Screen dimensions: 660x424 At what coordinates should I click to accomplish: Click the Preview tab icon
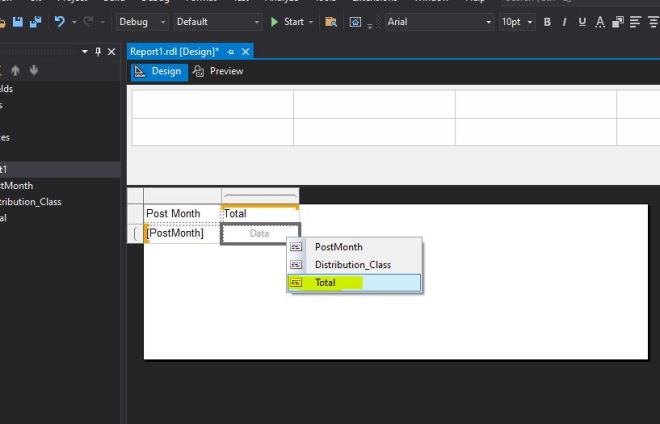[198, 71]
